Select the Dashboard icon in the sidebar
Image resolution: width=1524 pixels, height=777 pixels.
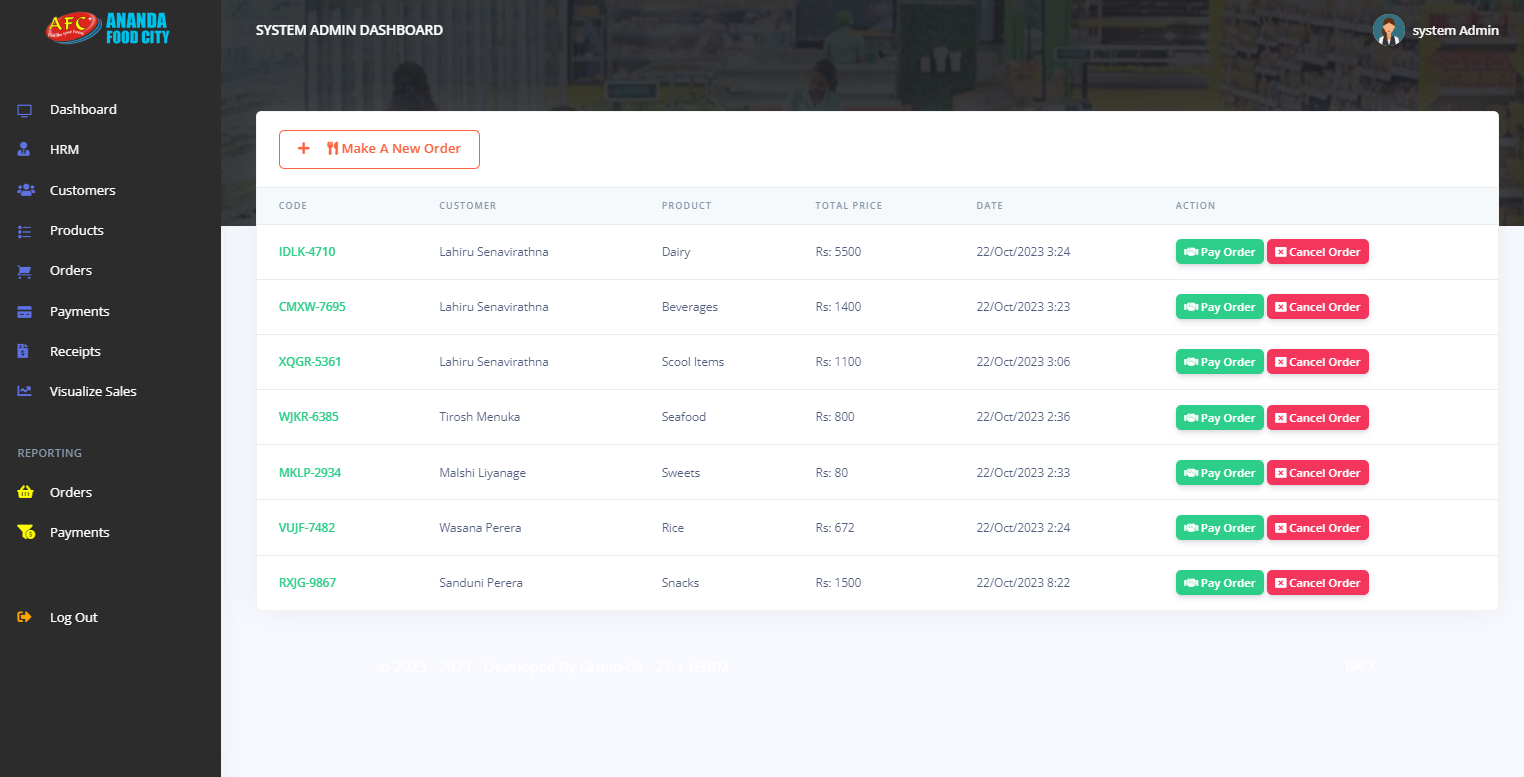[x=24, y=109]
